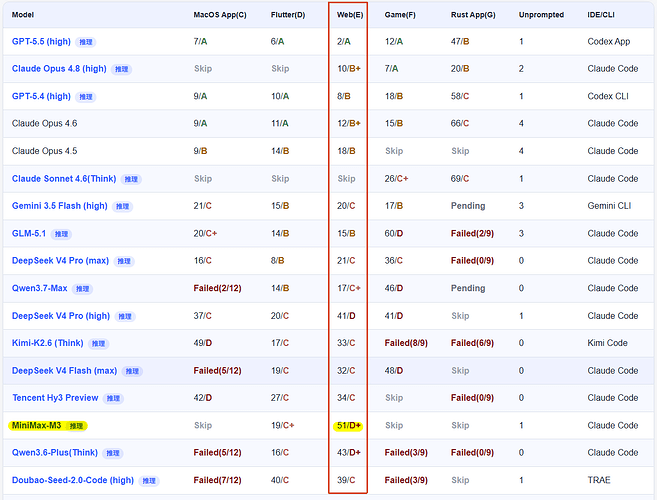Screen dimensions: 657x500
Task: Click the Rust App(G) column header
Action: coord(473,15)
